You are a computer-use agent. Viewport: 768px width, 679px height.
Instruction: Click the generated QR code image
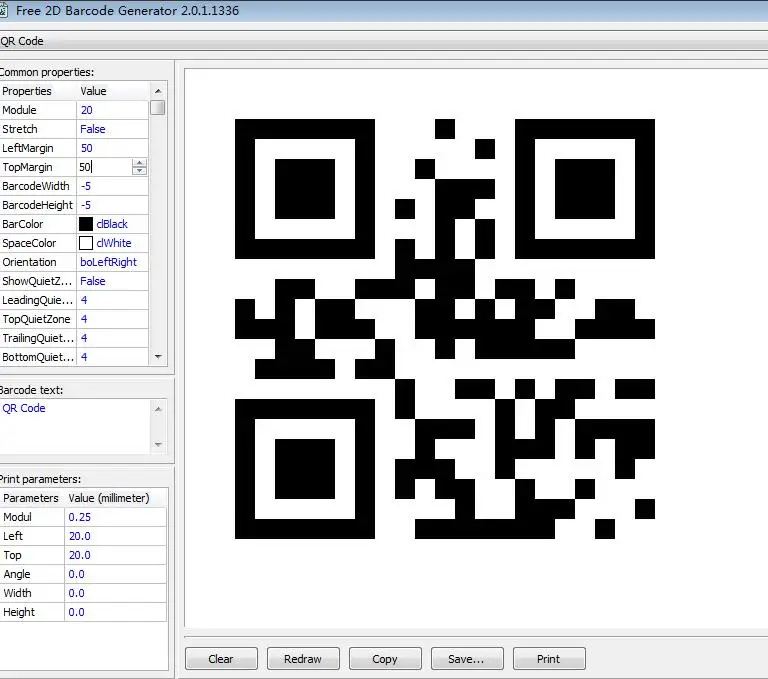point(445,329)
